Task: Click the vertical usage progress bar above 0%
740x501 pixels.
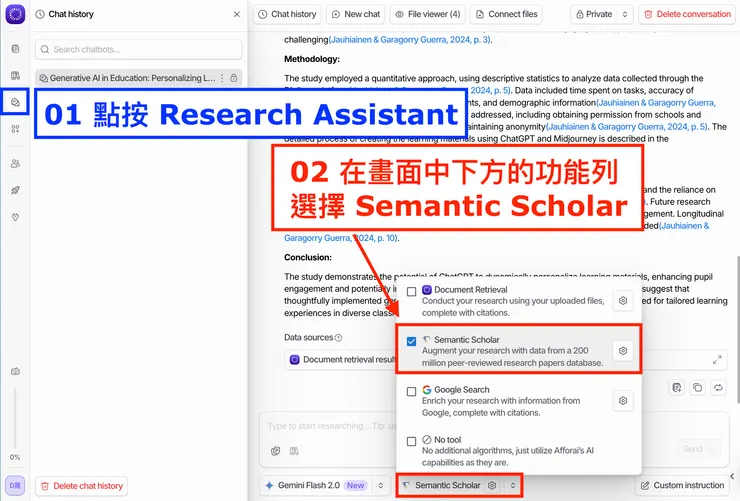Action: [15, 418]
